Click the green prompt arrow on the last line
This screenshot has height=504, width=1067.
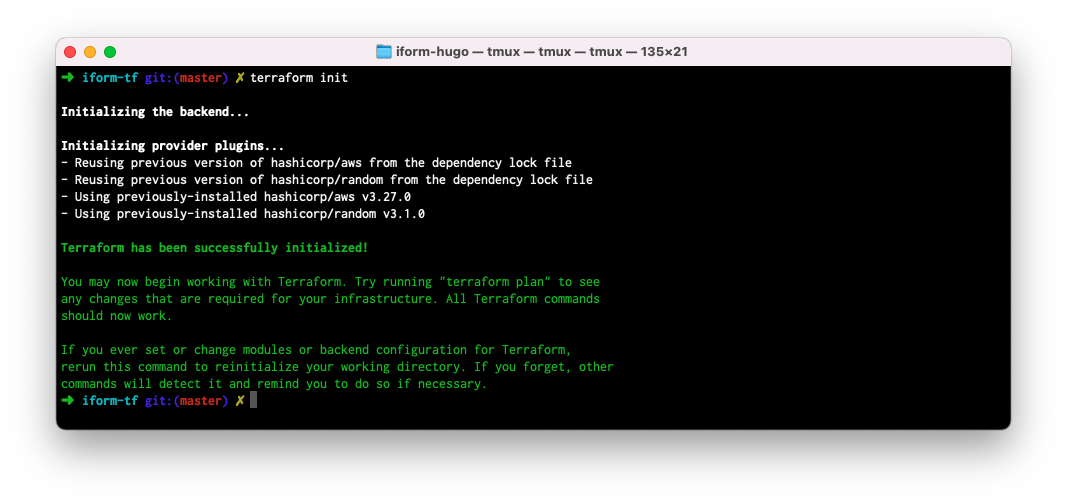(x=67, y=401)
